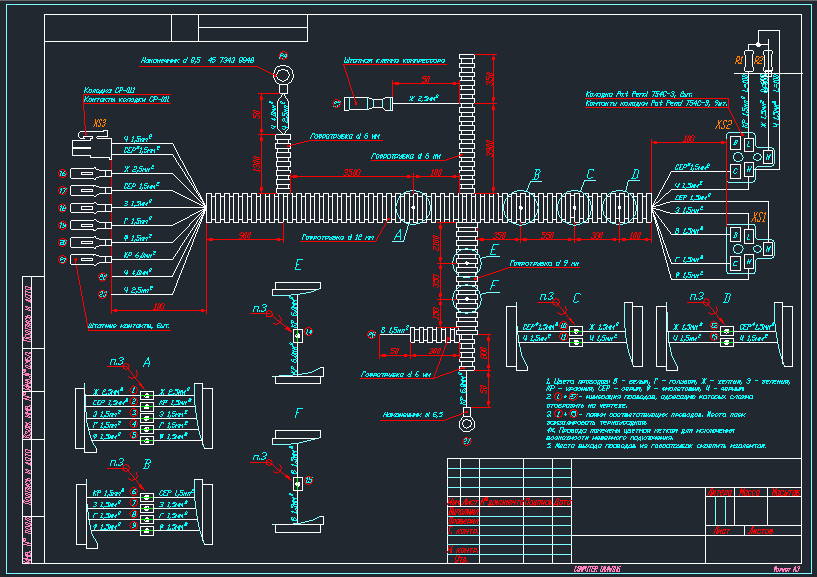Image resolution: width=817 pixels, height=577 pixels.
Task: Select the 'Гофротрубка d 12 мм' label
Action: (x=336, y=238)
